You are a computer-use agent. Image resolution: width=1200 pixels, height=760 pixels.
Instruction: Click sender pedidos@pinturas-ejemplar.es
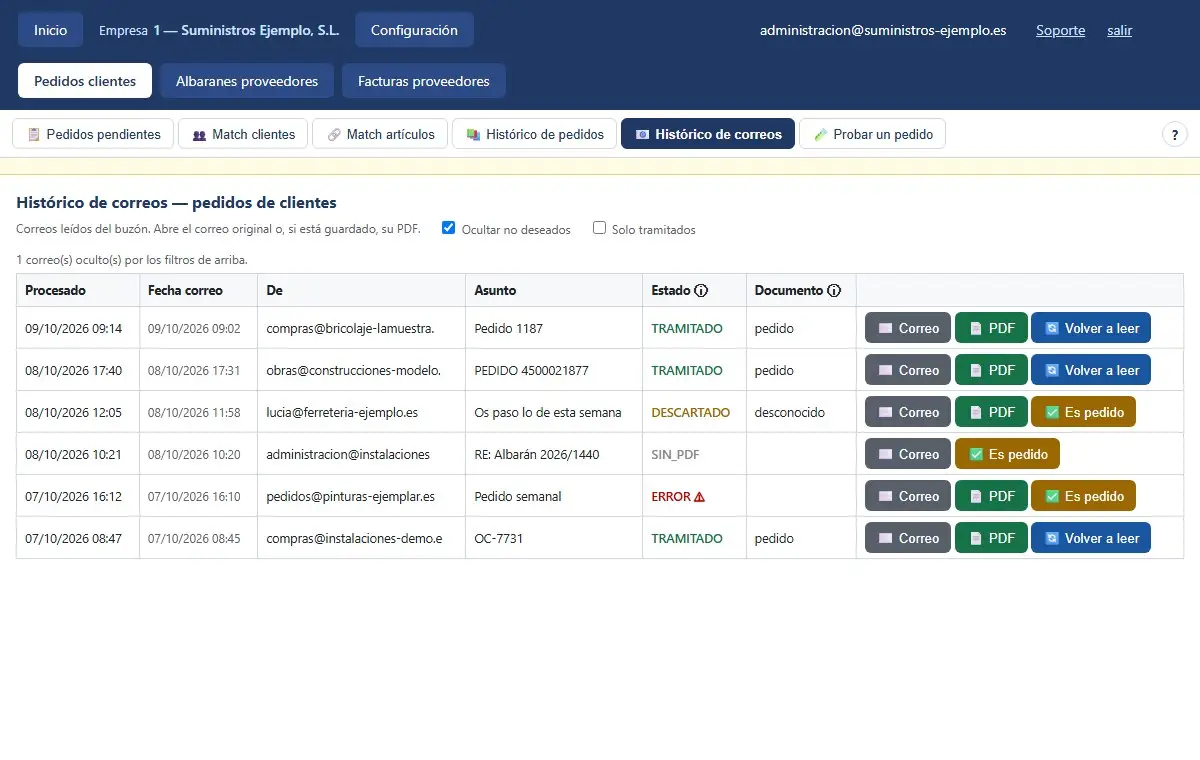point(350,496)
